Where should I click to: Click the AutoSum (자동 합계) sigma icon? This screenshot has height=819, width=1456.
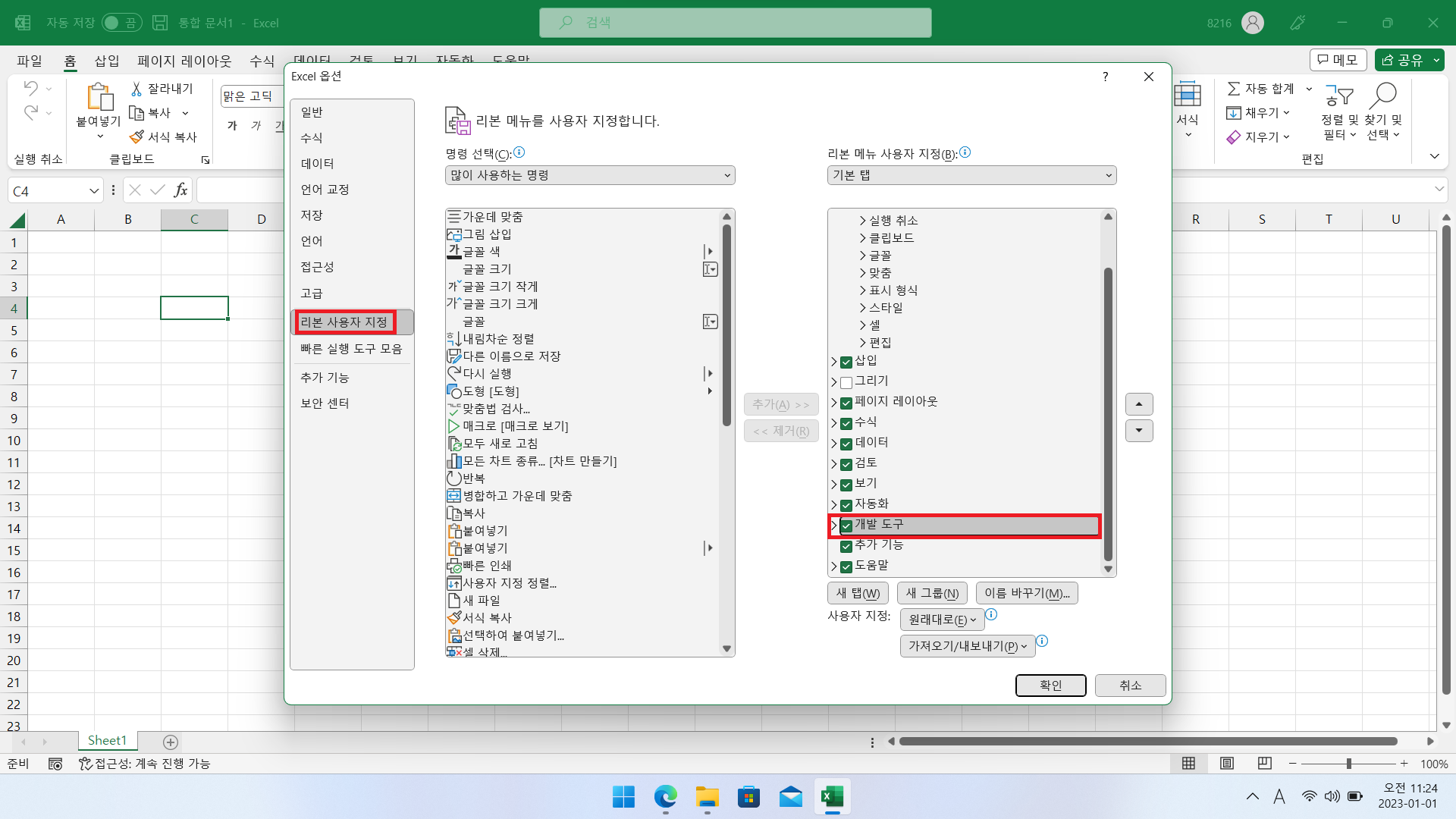click(x=1234, y=89)
